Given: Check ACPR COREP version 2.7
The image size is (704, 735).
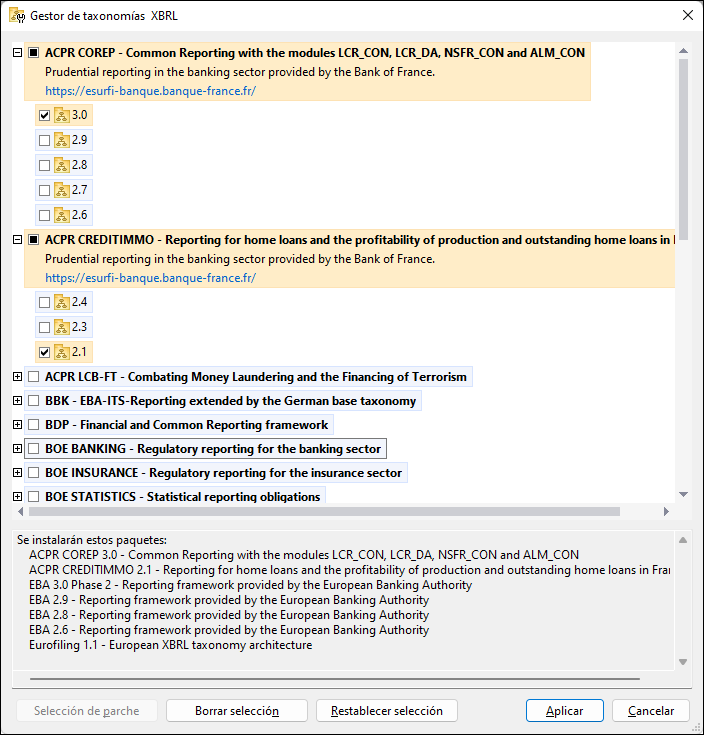Looking at the screenshot, I should click(x=45, y=190).
